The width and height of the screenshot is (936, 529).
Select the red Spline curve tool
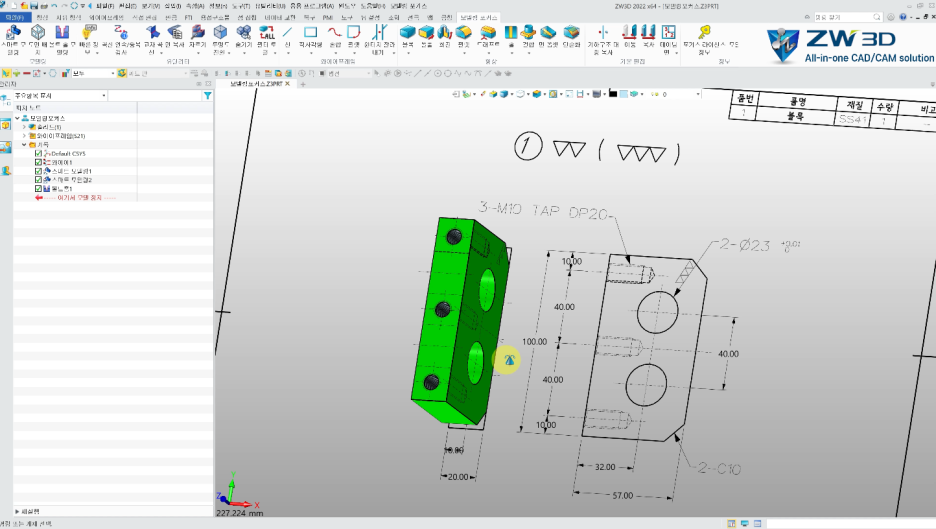pyautogui.click(x=335, y=32)
